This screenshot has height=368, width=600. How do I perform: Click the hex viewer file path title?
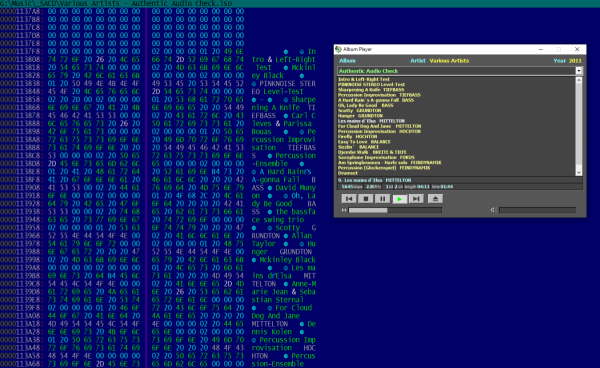tap(116, 3)
